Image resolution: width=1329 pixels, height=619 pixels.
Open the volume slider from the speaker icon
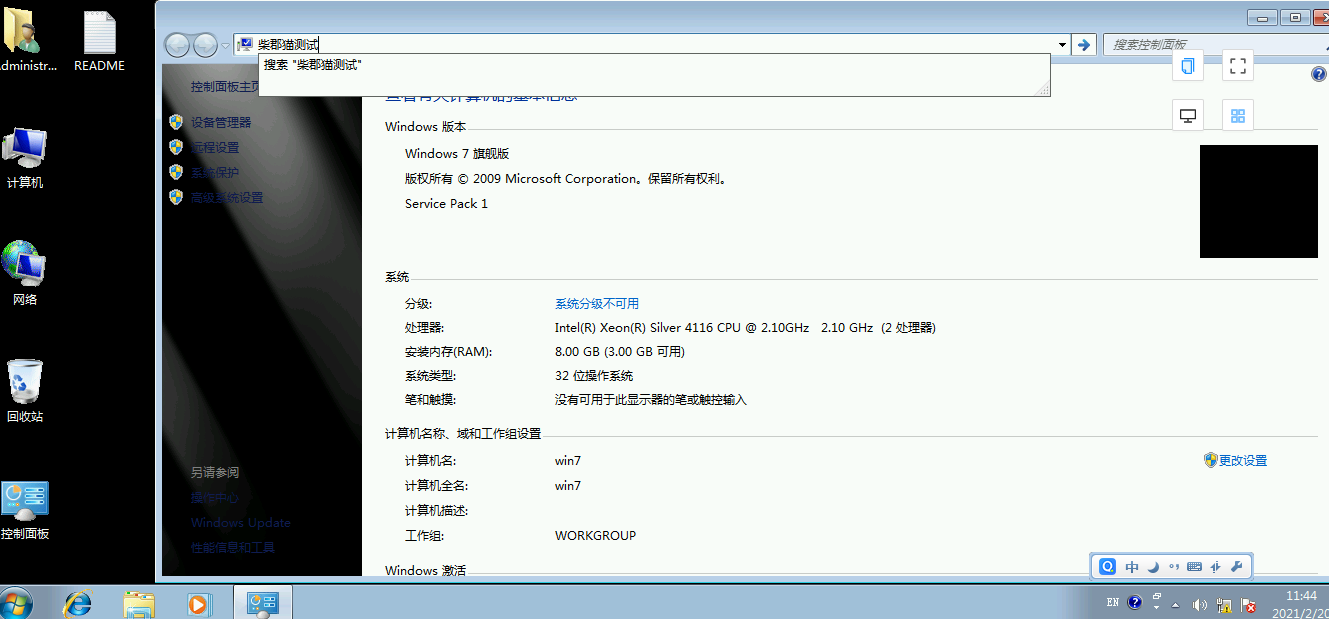tap(1201, 602)
